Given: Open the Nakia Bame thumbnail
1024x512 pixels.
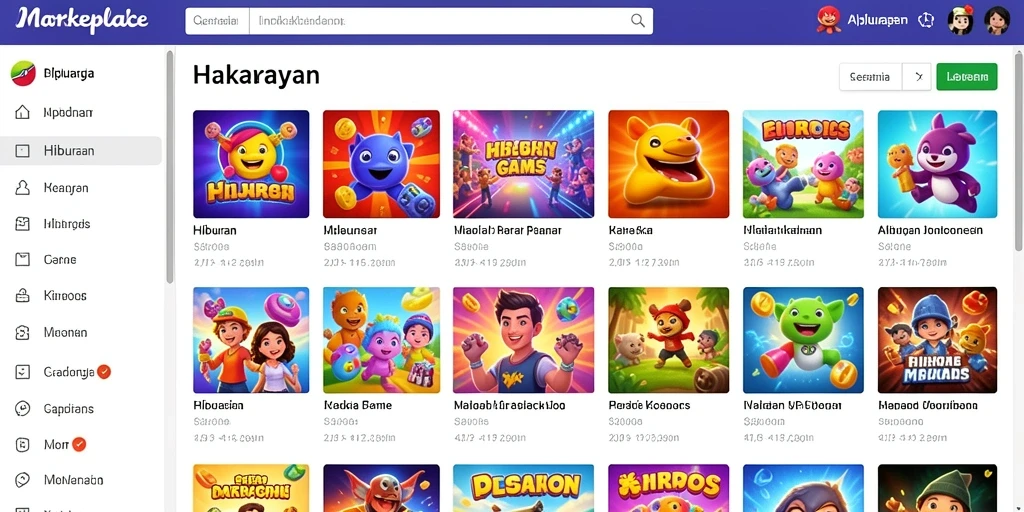Looking at the screenshot, I should [381, 340].
